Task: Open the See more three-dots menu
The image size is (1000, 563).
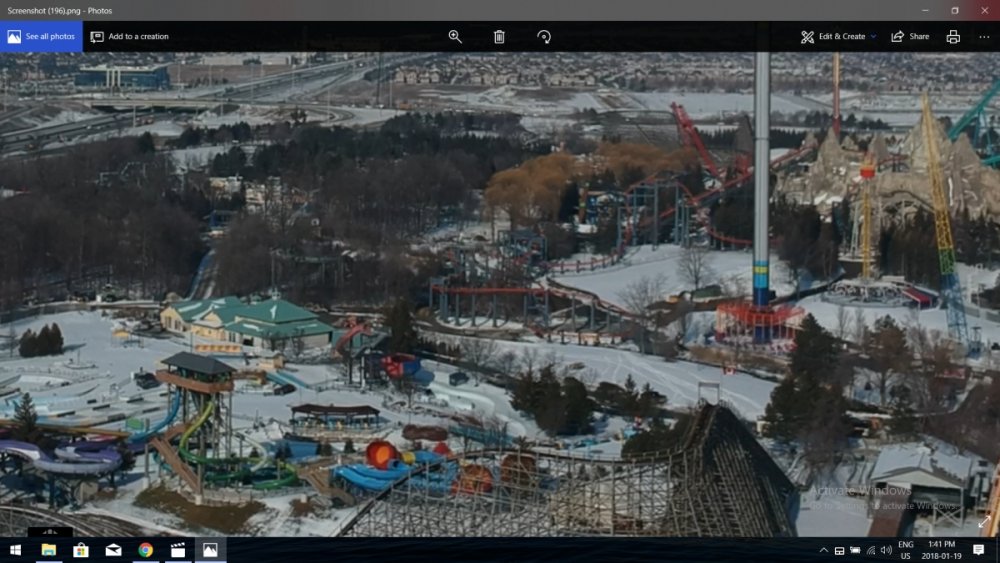Action: click(x=984, y=37)
